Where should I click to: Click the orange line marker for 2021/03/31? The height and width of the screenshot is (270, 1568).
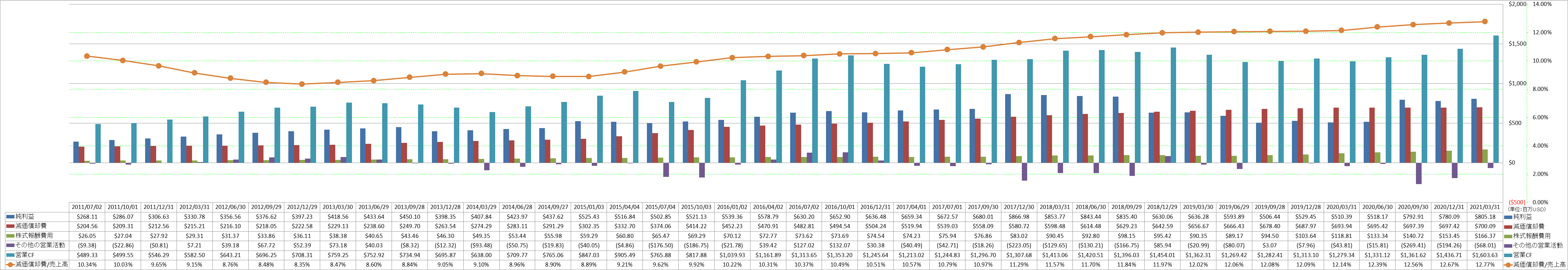[x=1485, y=21]
